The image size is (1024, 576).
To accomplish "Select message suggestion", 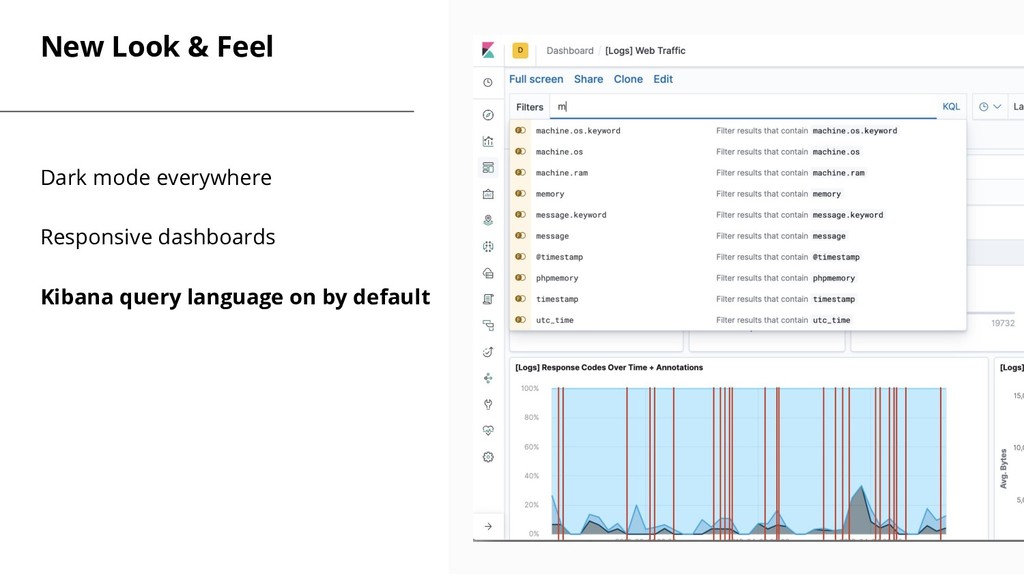I will point(738,236).
